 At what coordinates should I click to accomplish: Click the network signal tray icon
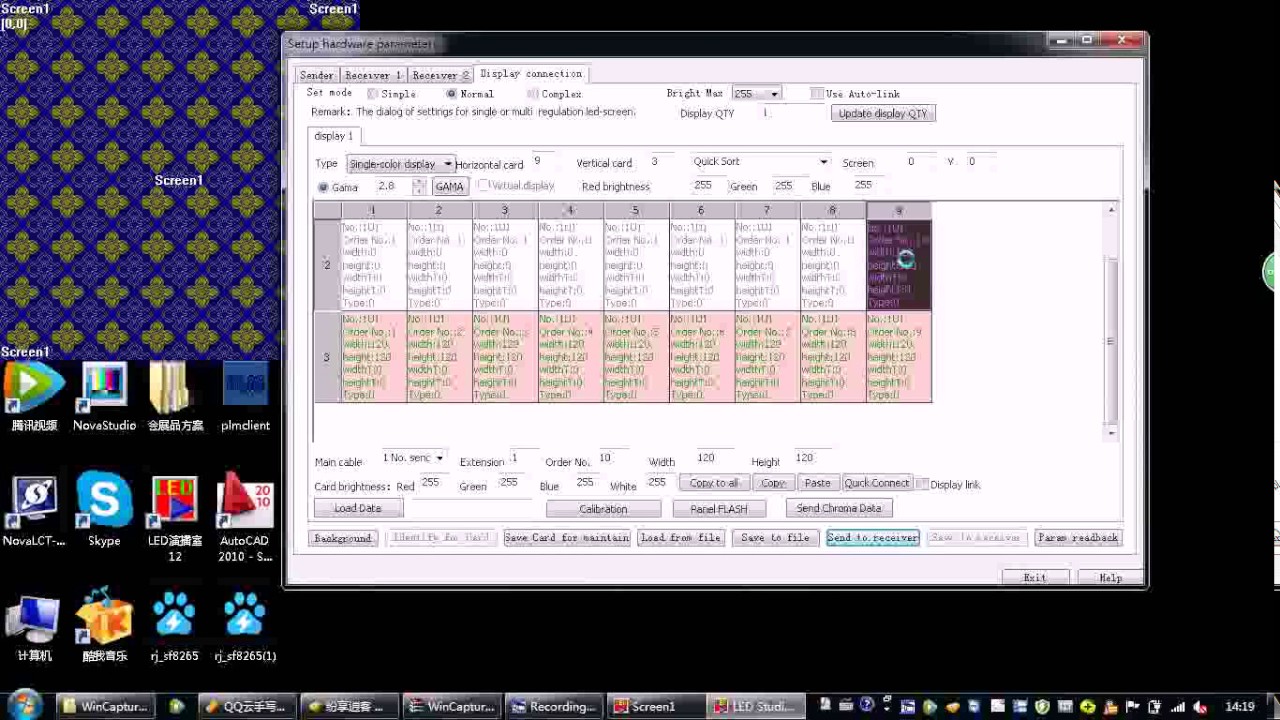click(x=1177, y=707)
